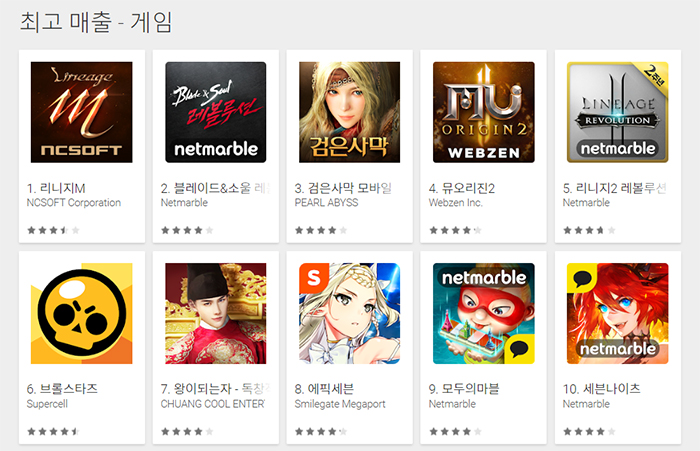Click Smilegate Megaport developer name
The width and height of the screenshot is (700, 451).
tap(340, 404)
